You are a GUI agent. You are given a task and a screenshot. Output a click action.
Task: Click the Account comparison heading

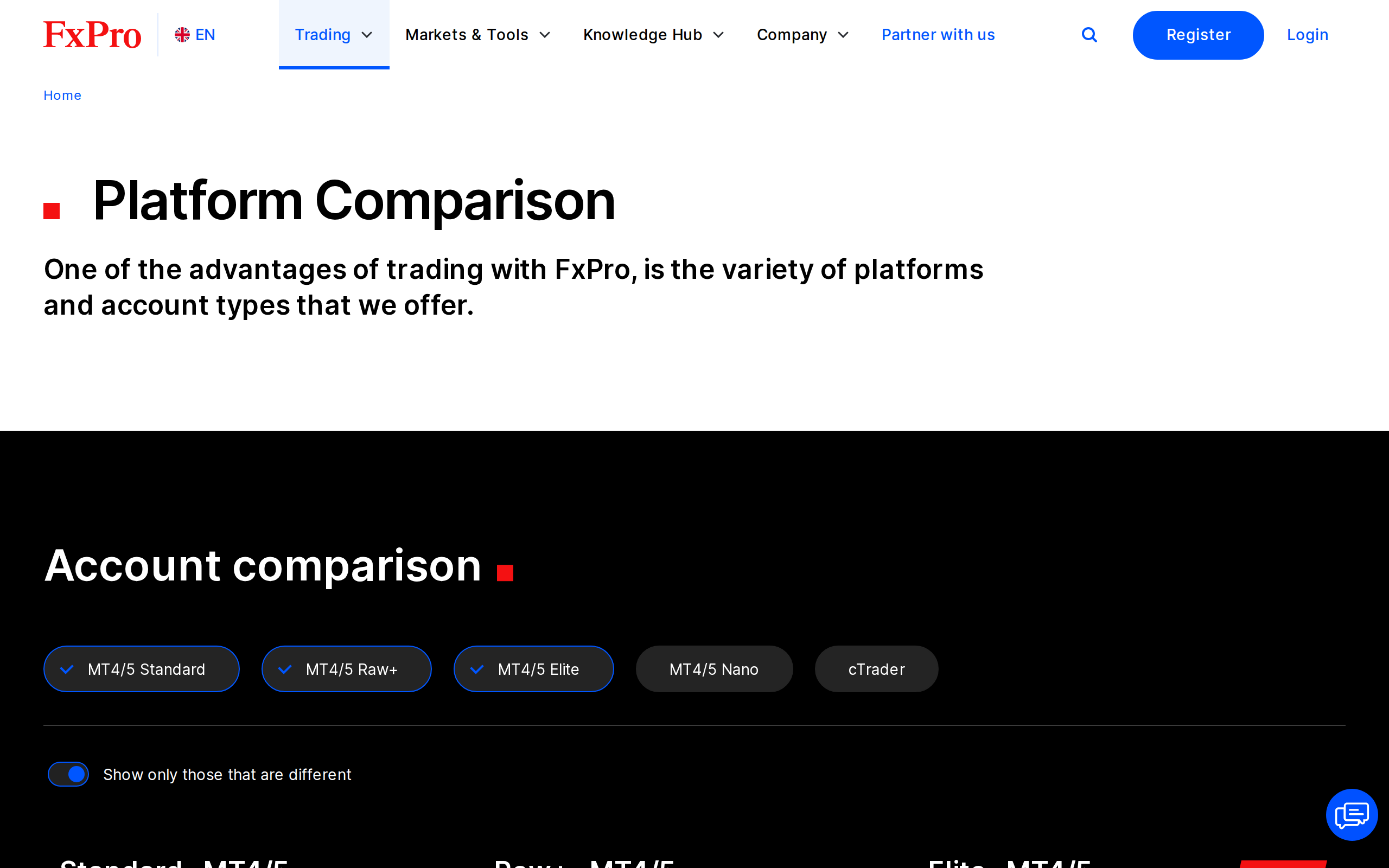point(263,565)
